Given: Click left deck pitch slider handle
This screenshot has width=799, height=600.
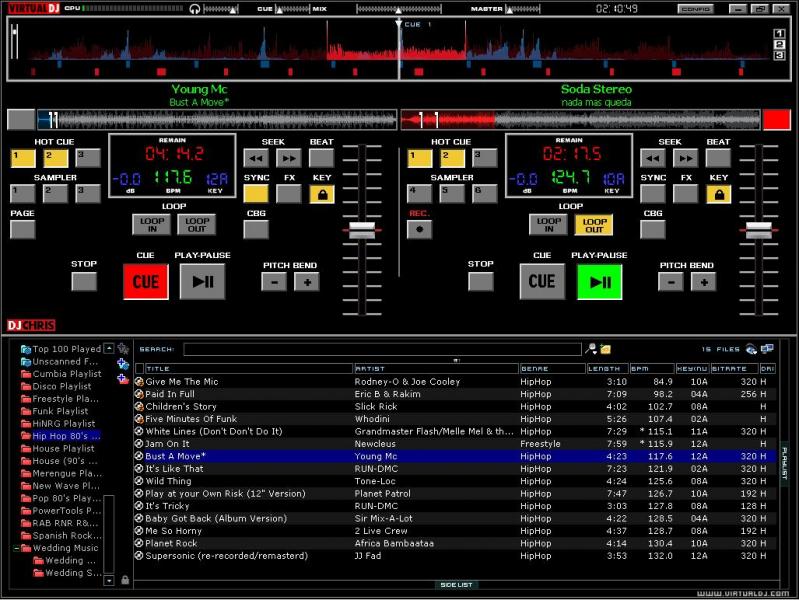Looking at the screenshot, I should (362, 230).
